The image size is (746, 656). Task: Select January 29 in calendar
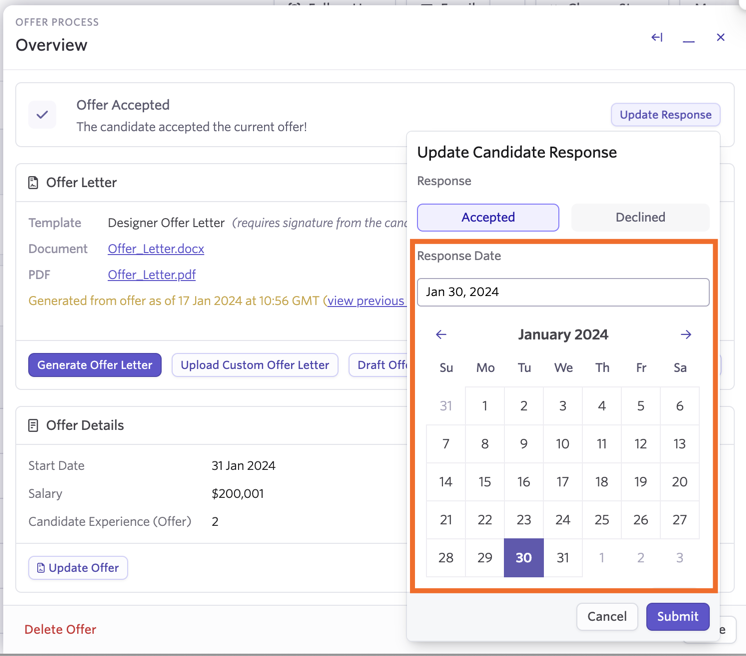point(485,558)
